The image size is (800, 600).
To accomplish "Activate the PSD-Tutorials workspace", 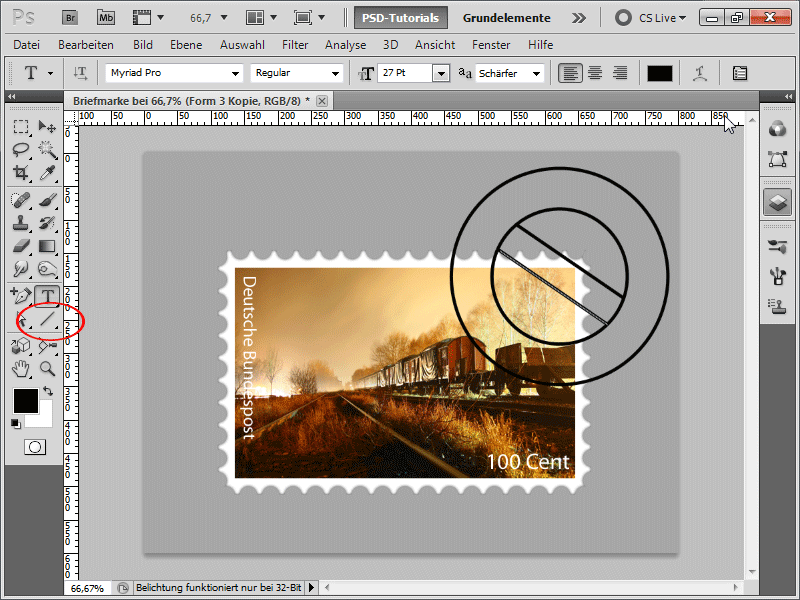I will (401, 18).
